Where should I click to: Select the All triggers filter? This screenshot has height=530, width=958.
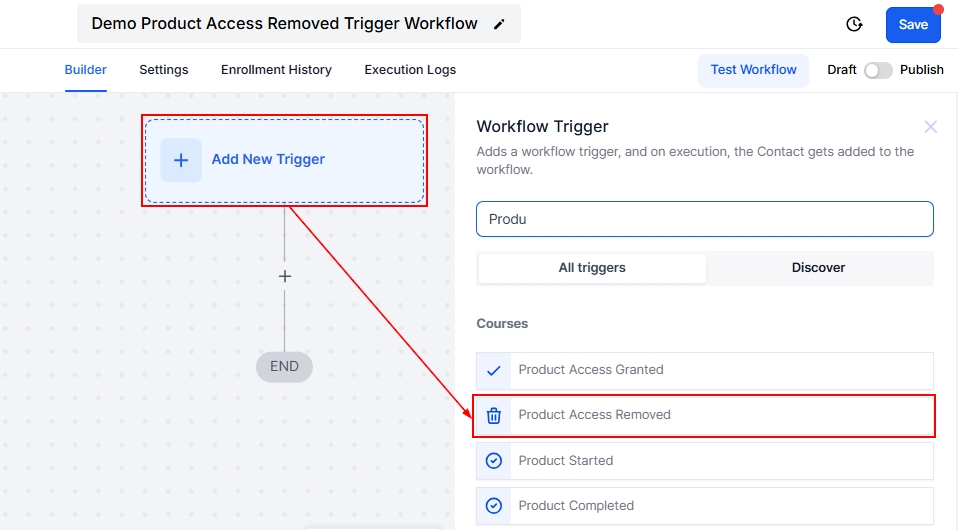point(592,268)
